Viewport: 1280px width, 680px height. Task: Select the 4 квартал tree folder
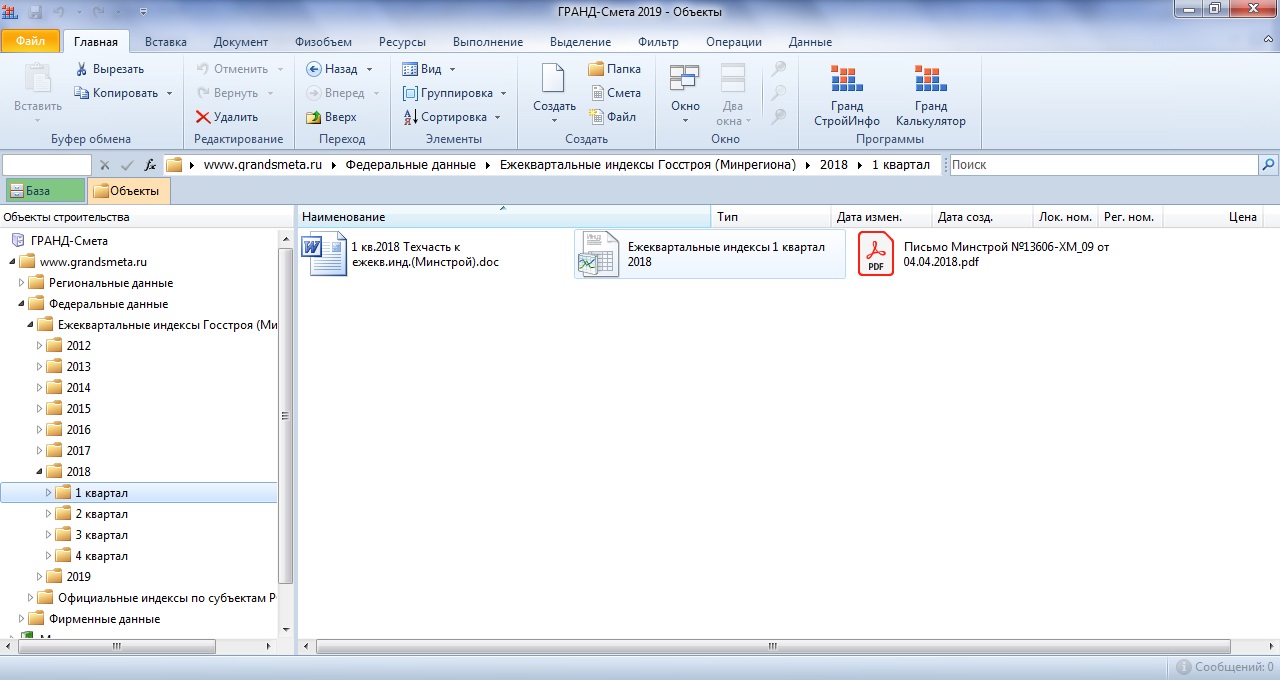[101, 555]
